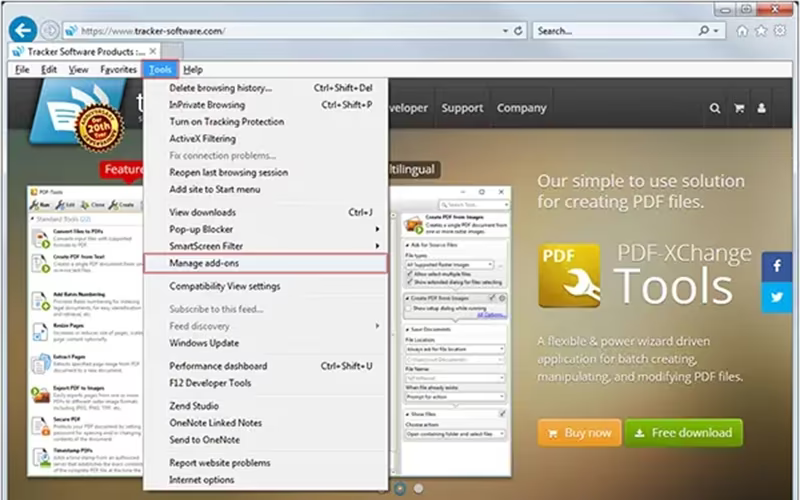
Task: Select the active blue carousel dot
Action: pyautogui.click(x=400, y=489)
